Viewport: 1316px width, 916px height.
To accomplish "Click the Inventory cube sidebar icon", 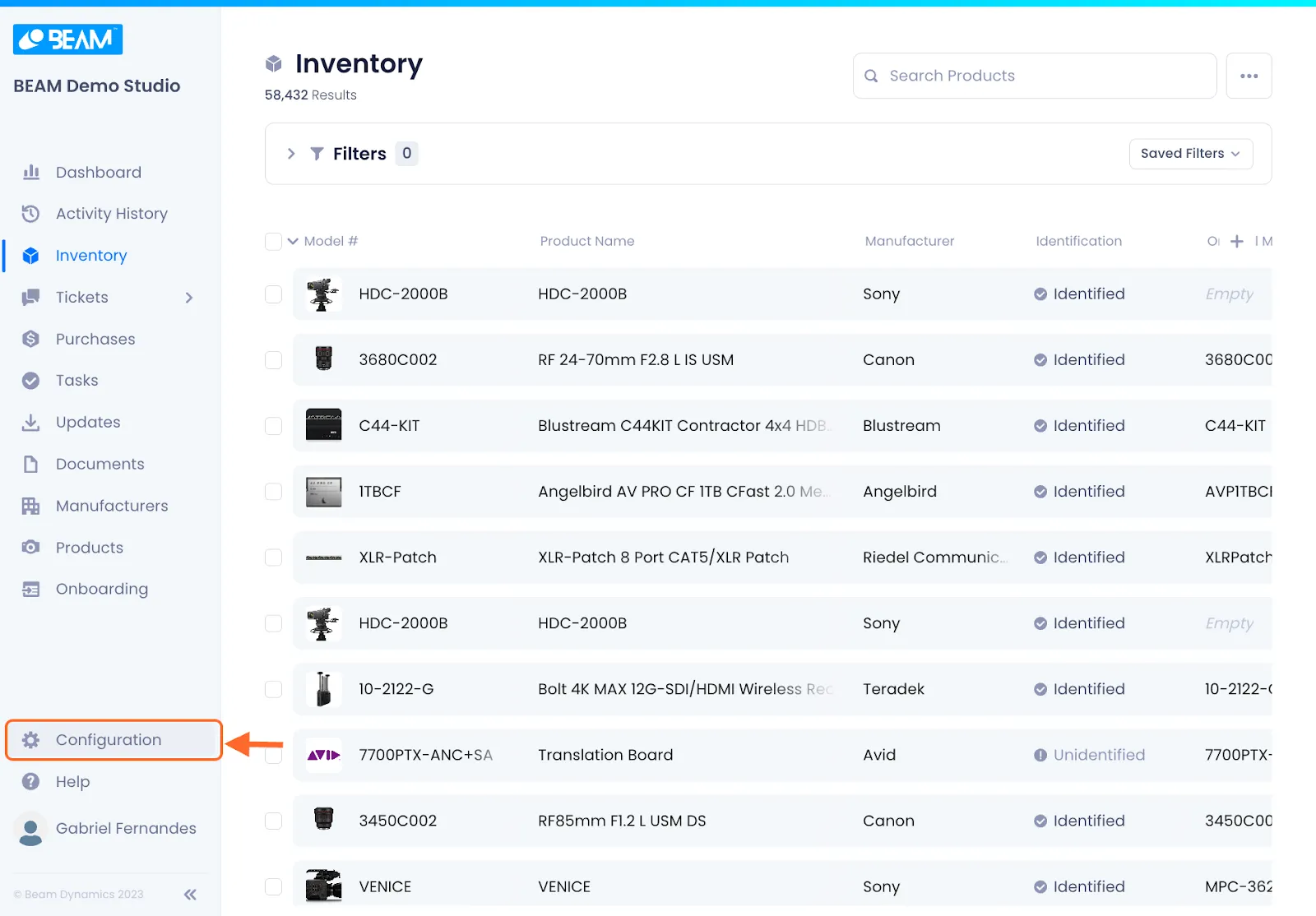I will (31, 256).
